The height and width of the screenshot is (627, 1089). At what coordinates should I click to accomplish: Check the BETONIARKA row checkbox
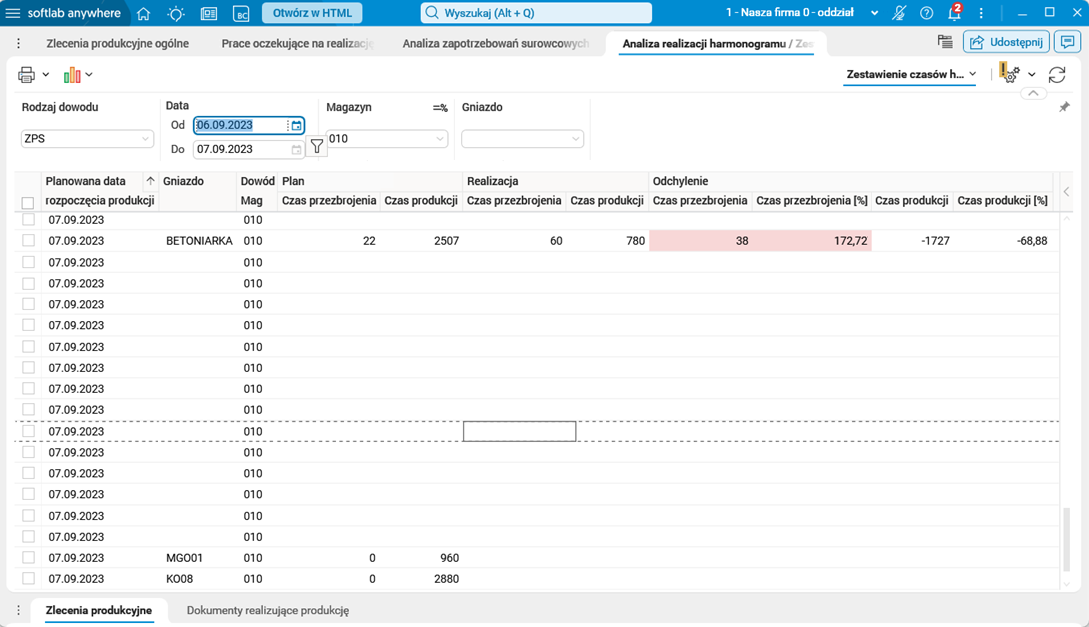28,240
